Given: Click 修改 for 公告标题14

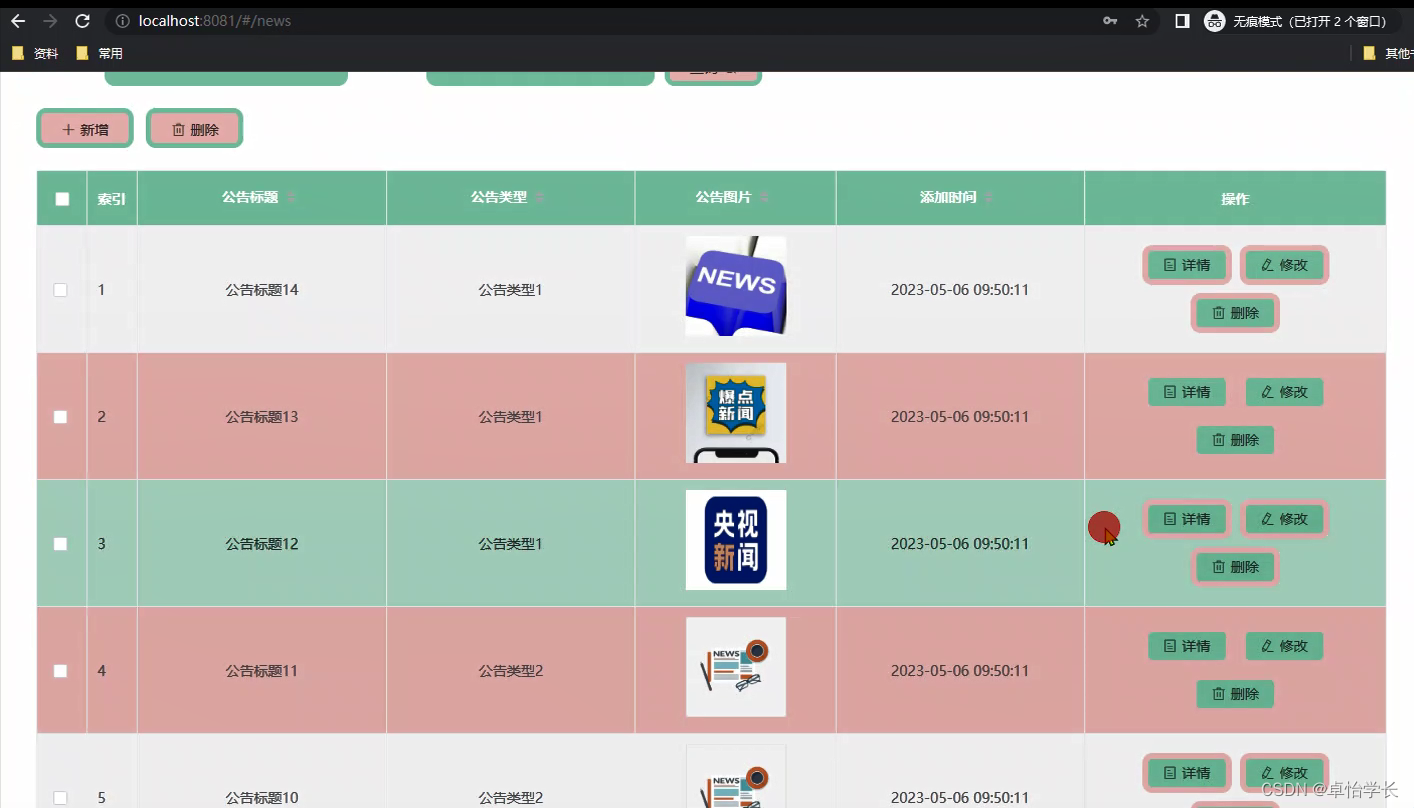Looking at the screenshot, I should [1285, 265].
